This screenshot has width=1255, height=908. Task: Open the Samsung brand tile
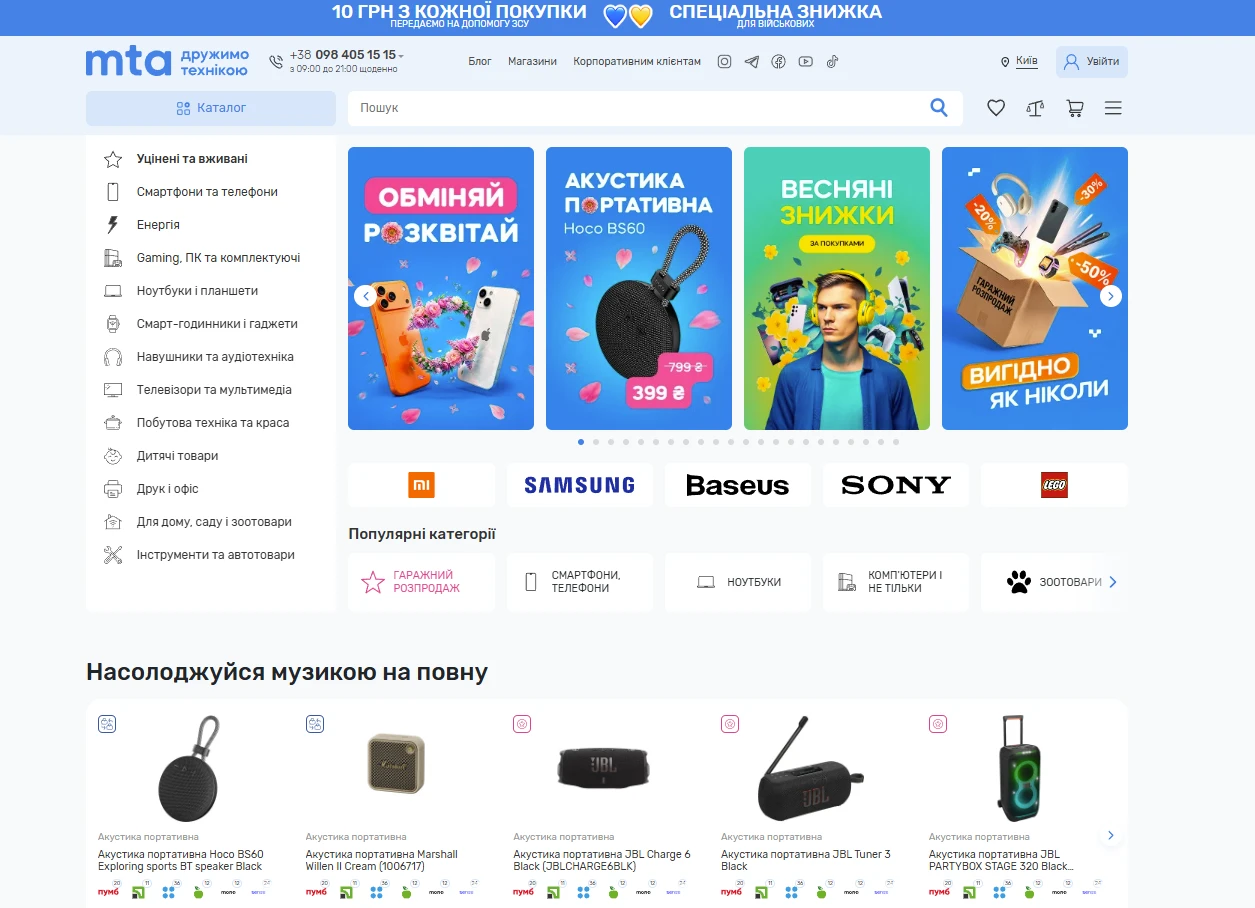(x=579, y=485)
